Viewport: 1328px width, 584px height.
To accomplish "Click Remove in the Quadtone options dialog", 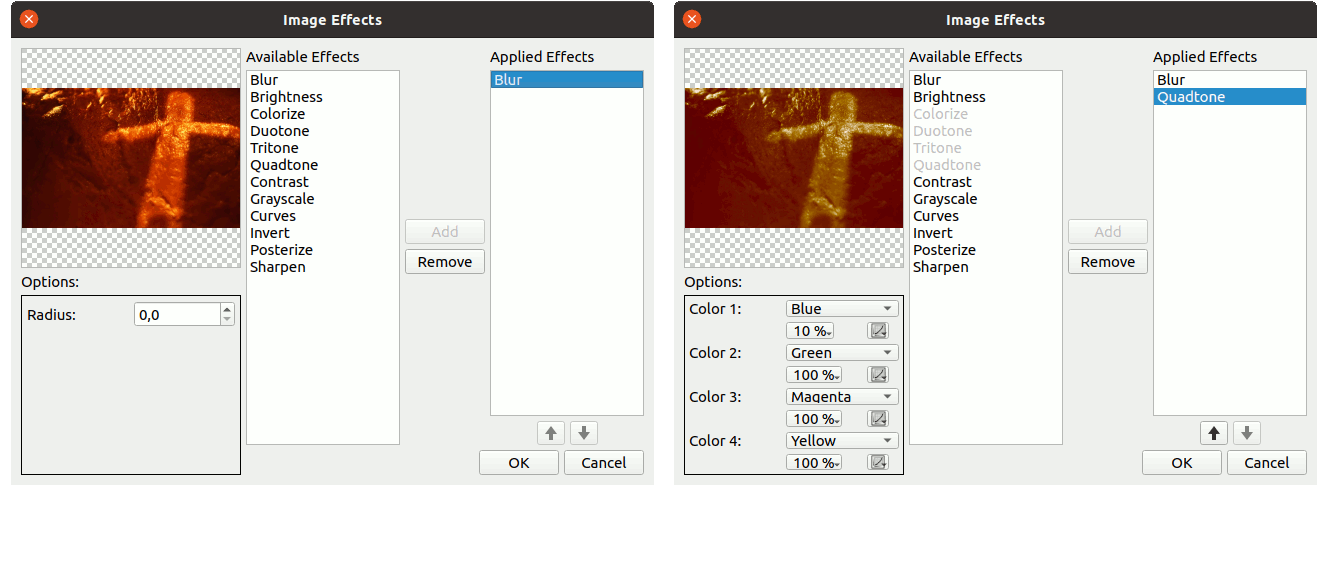I will (x=1107, y=262).
